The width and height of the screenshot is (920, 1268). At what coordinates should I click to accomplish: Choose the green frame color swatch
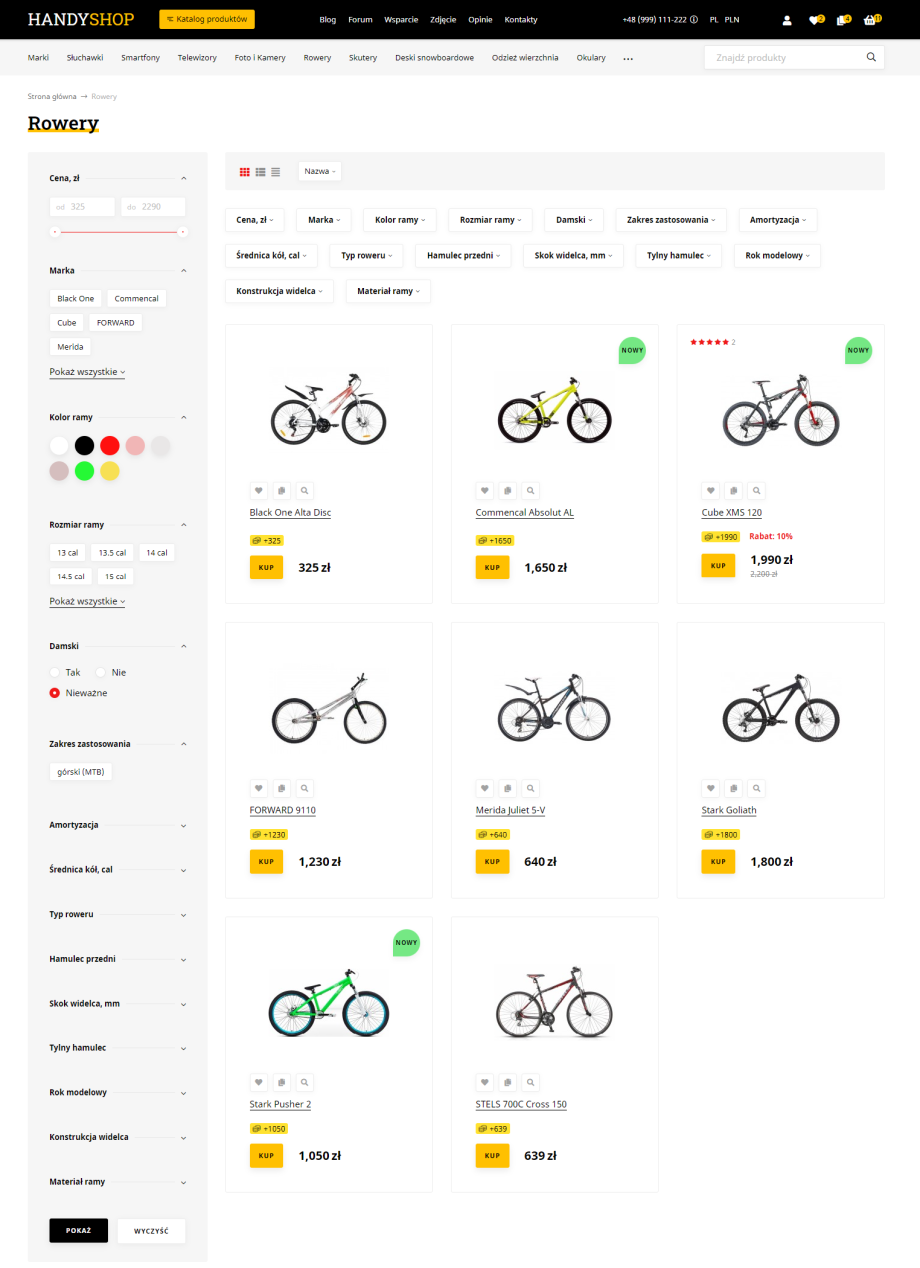85,471
